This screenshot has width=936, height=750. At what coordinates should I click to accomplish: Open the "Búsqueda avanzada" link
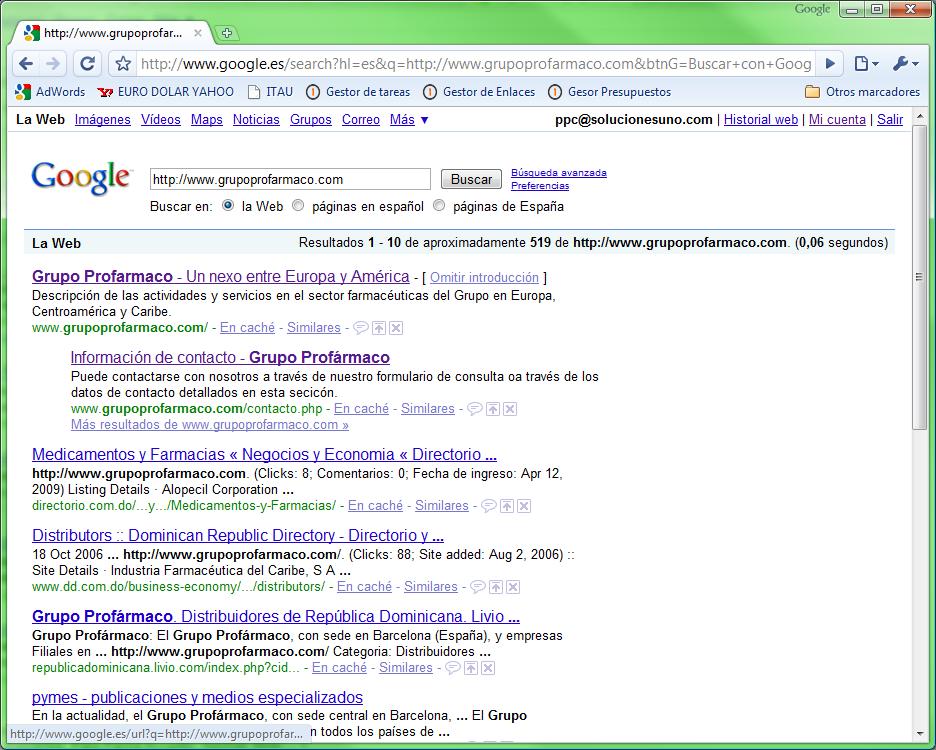pos(559,173)
